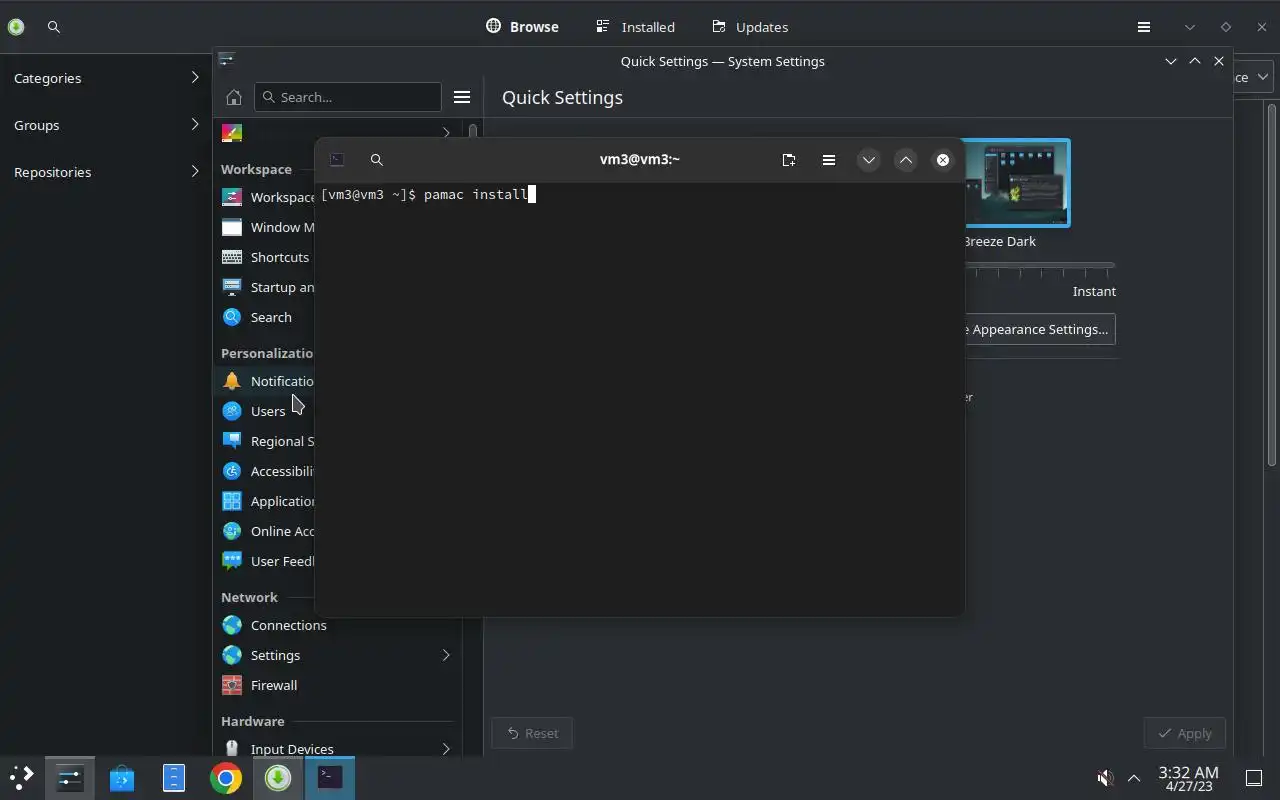Click the Notifications bell icon
Viewport: 1280px width, 800px height.
tap(232, 381)
